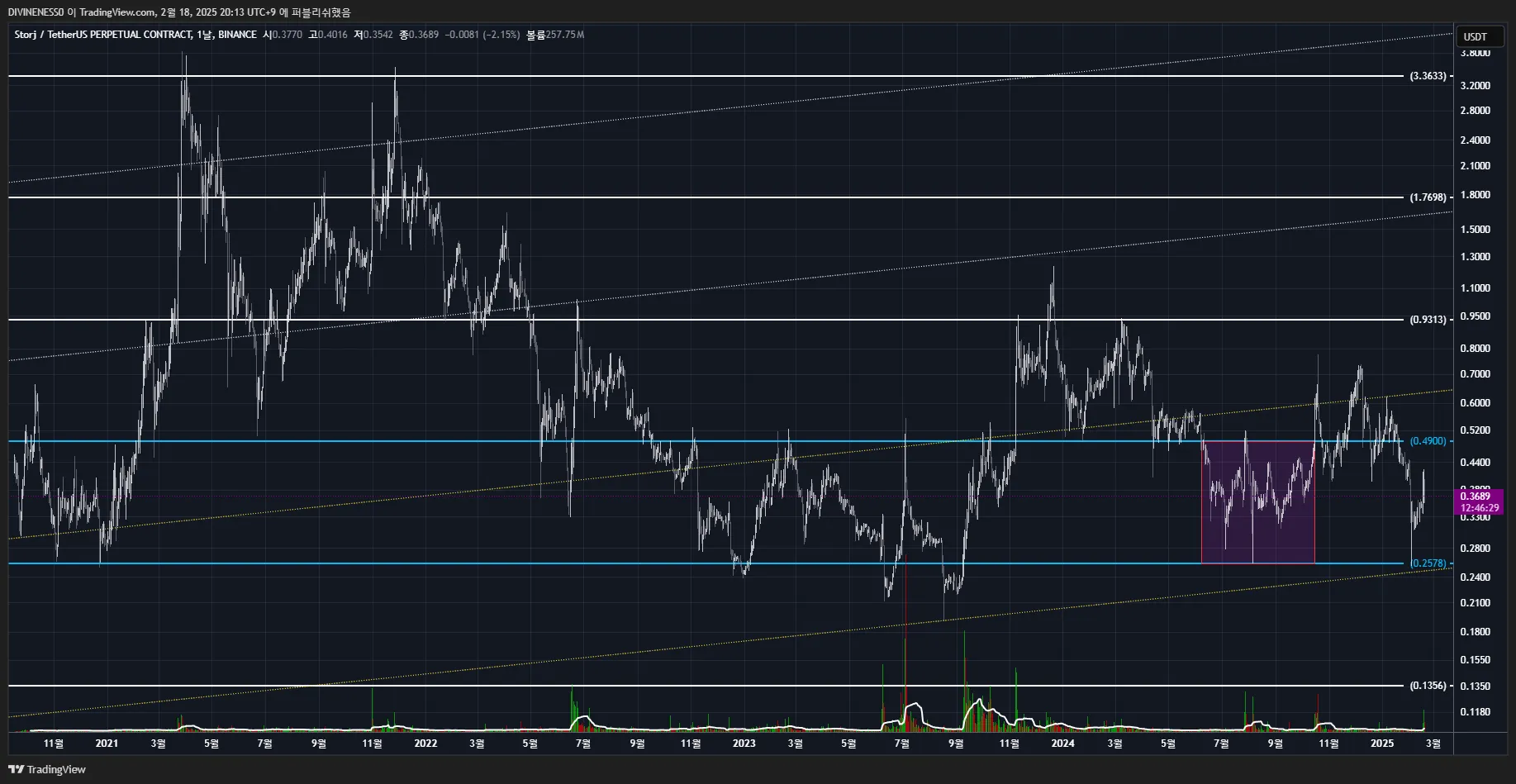Click 2.4000 on the price axis

[1475, 140]
